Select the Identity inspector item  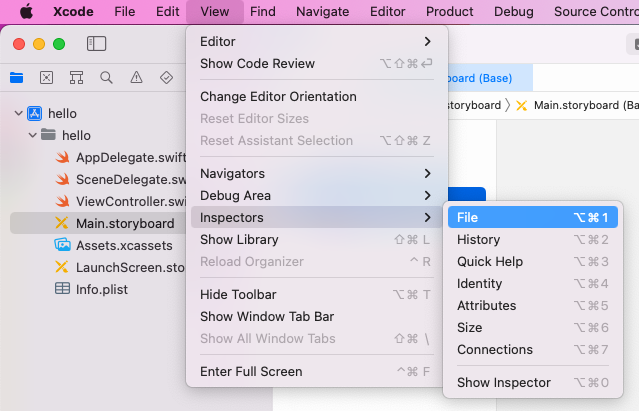point(533,284)
